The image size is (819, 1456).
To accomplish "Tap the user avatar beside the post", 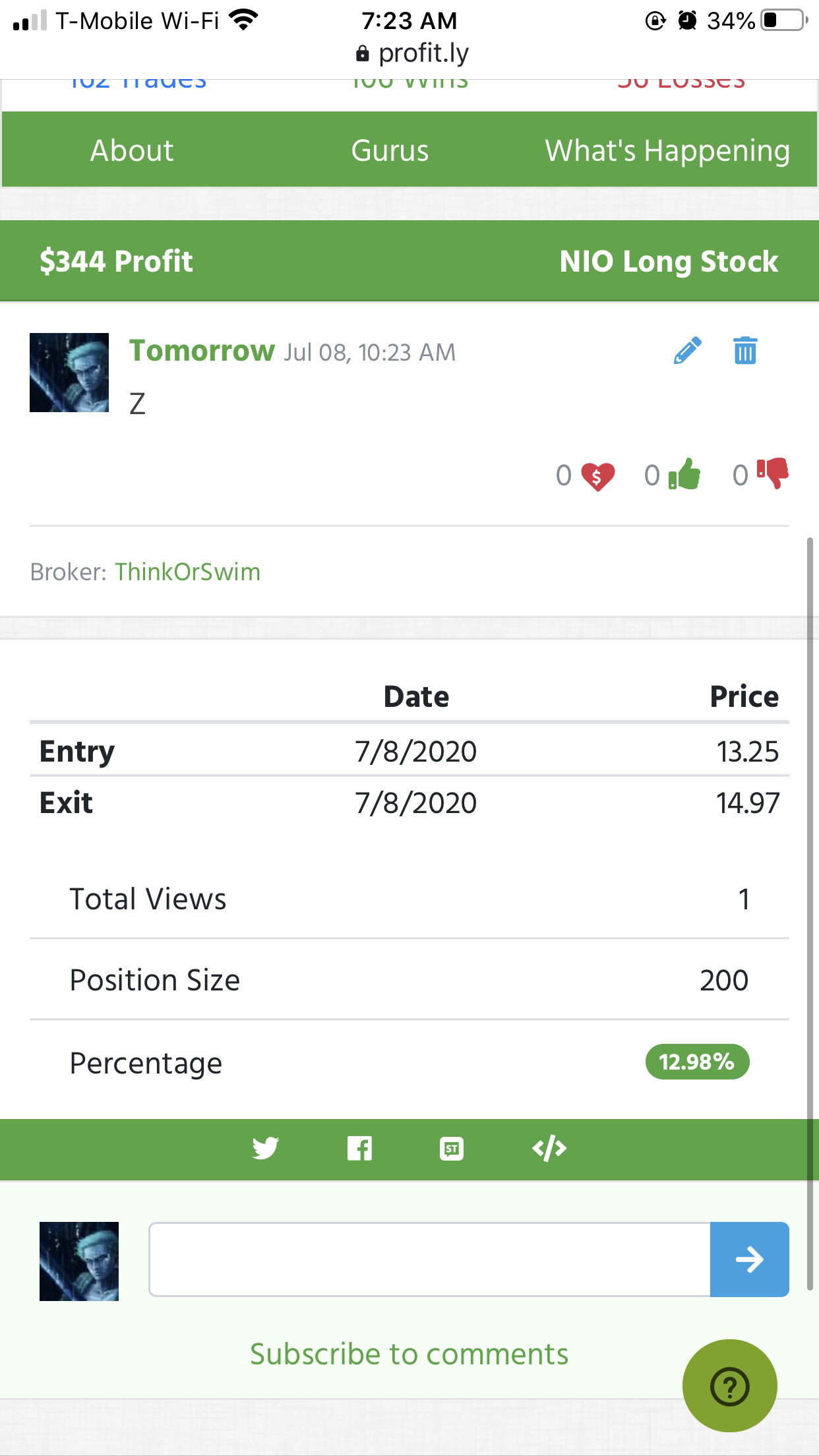I will 69,373.
